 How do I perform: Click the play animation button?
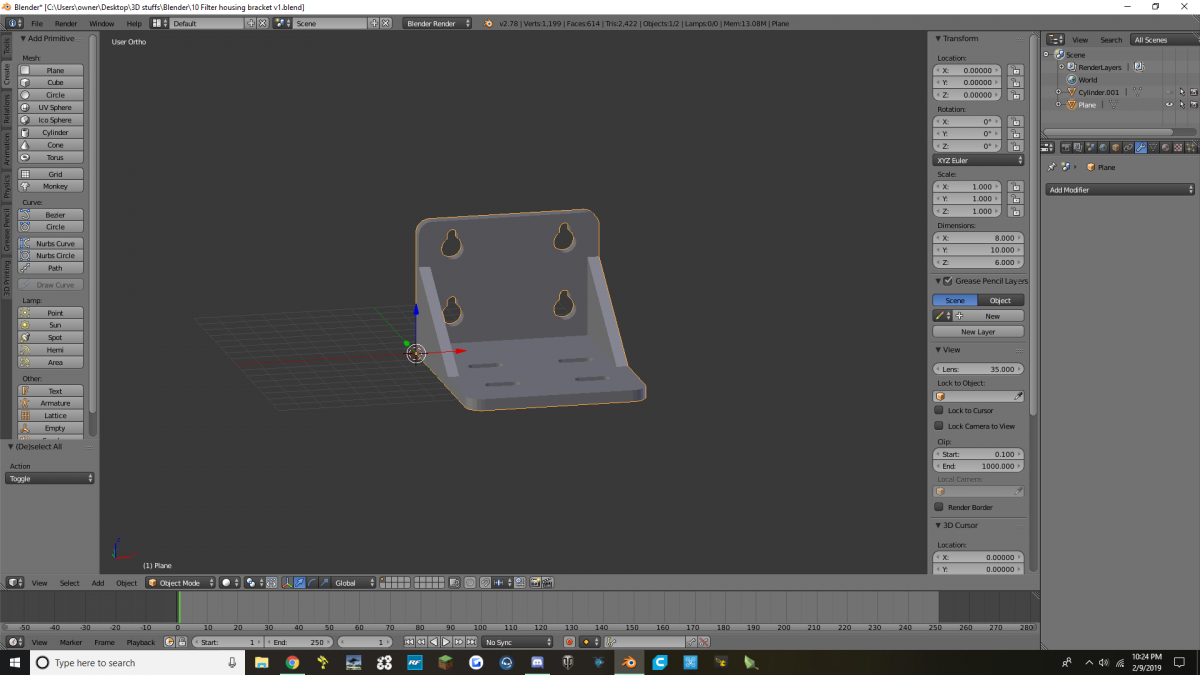446,642
